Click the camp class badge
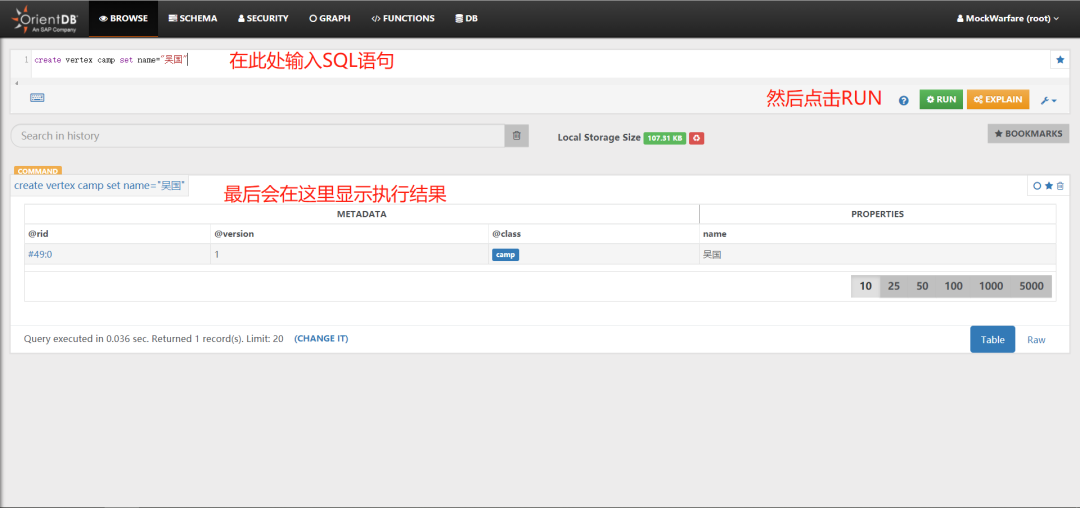Viewport: 1080px width, 508px height. 506,255
